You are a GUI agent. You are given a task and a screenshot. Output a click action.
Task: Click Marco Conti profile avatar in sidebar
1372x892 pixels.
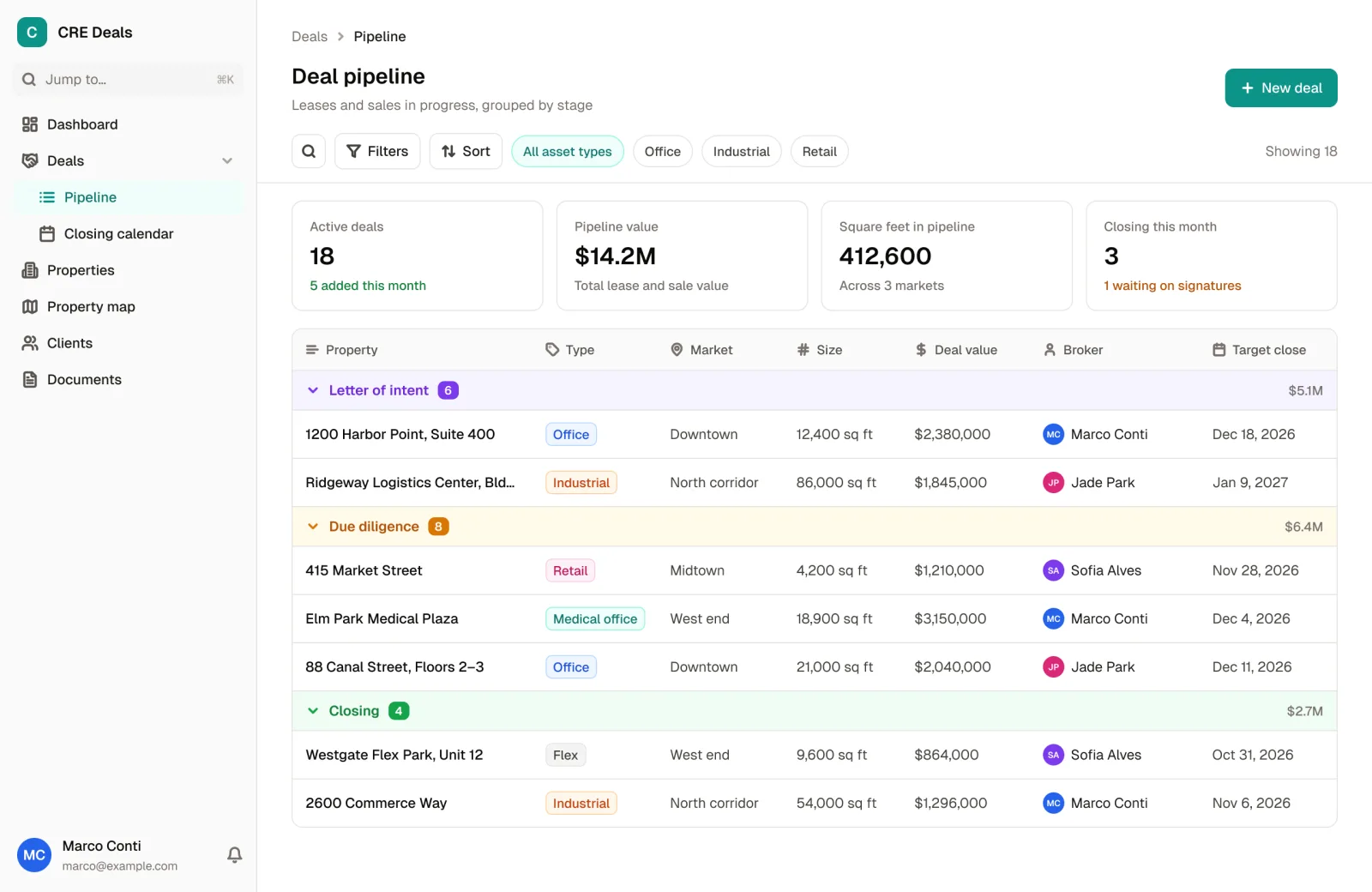click(x=34, y=855)
